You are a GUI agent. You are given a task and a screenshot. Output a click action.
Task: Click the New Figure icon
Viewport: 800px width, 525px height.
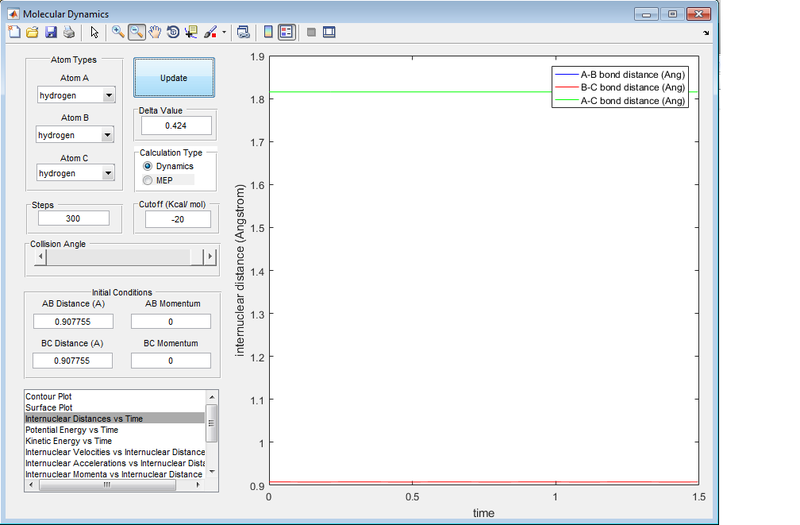coord(14,32)
